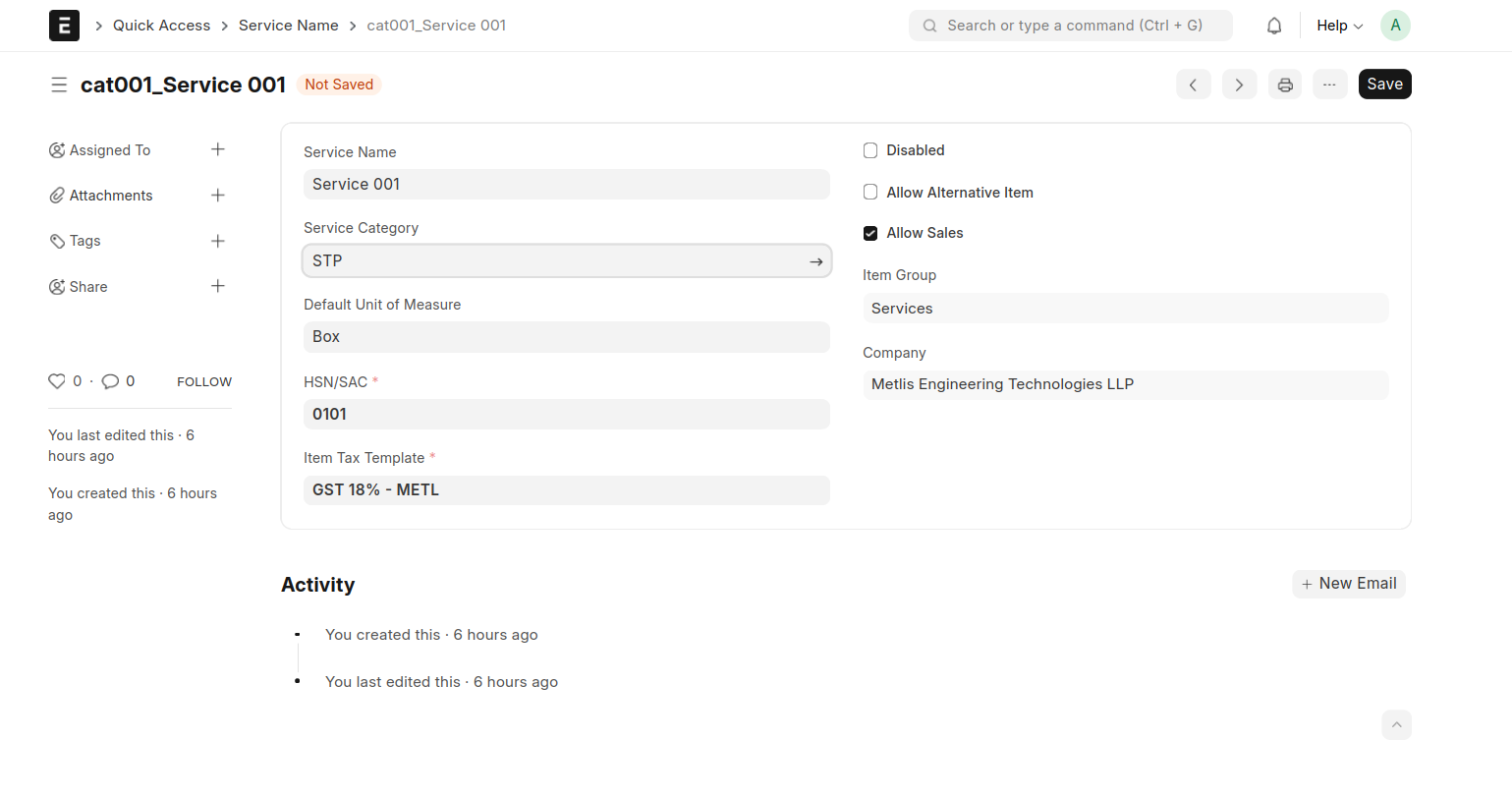Click the ERPNext home logo icon

[64, 26]
